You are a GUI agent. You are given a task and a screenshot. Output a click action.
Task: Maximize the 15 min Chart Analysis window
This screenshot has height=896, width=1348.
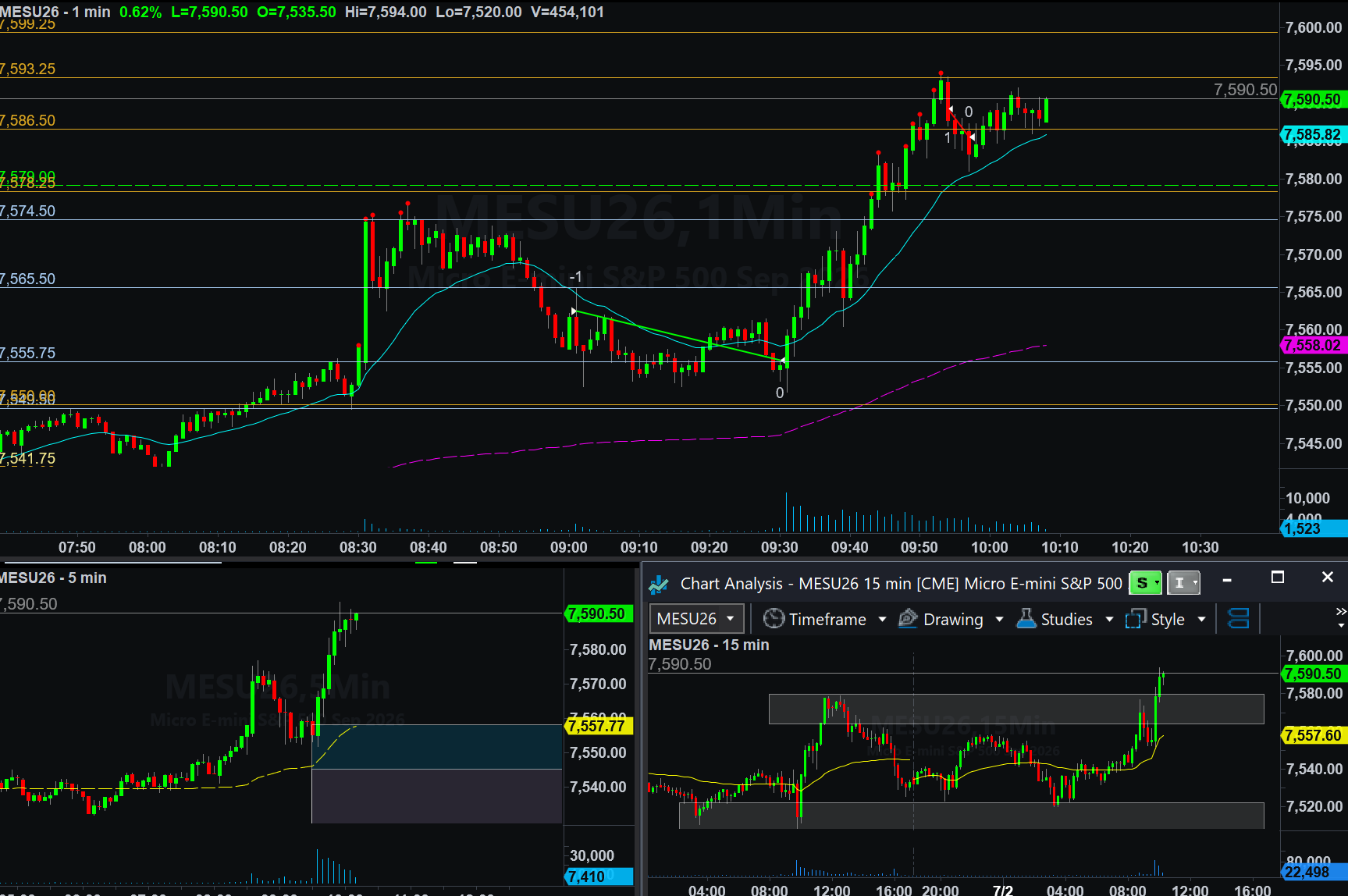click(x=1278, y=578)
